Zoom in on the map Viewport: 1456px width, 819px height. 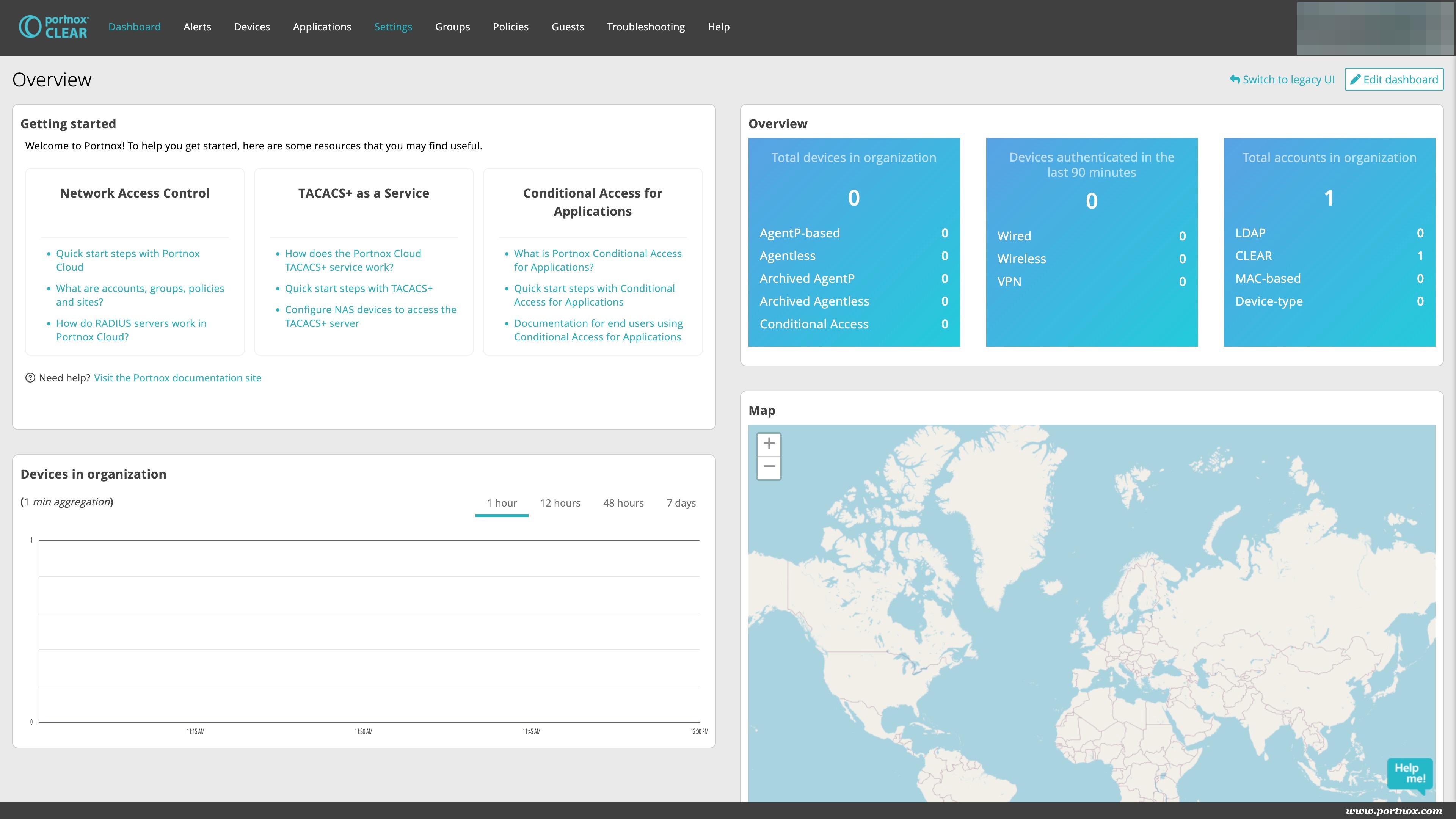click(769, 444)
